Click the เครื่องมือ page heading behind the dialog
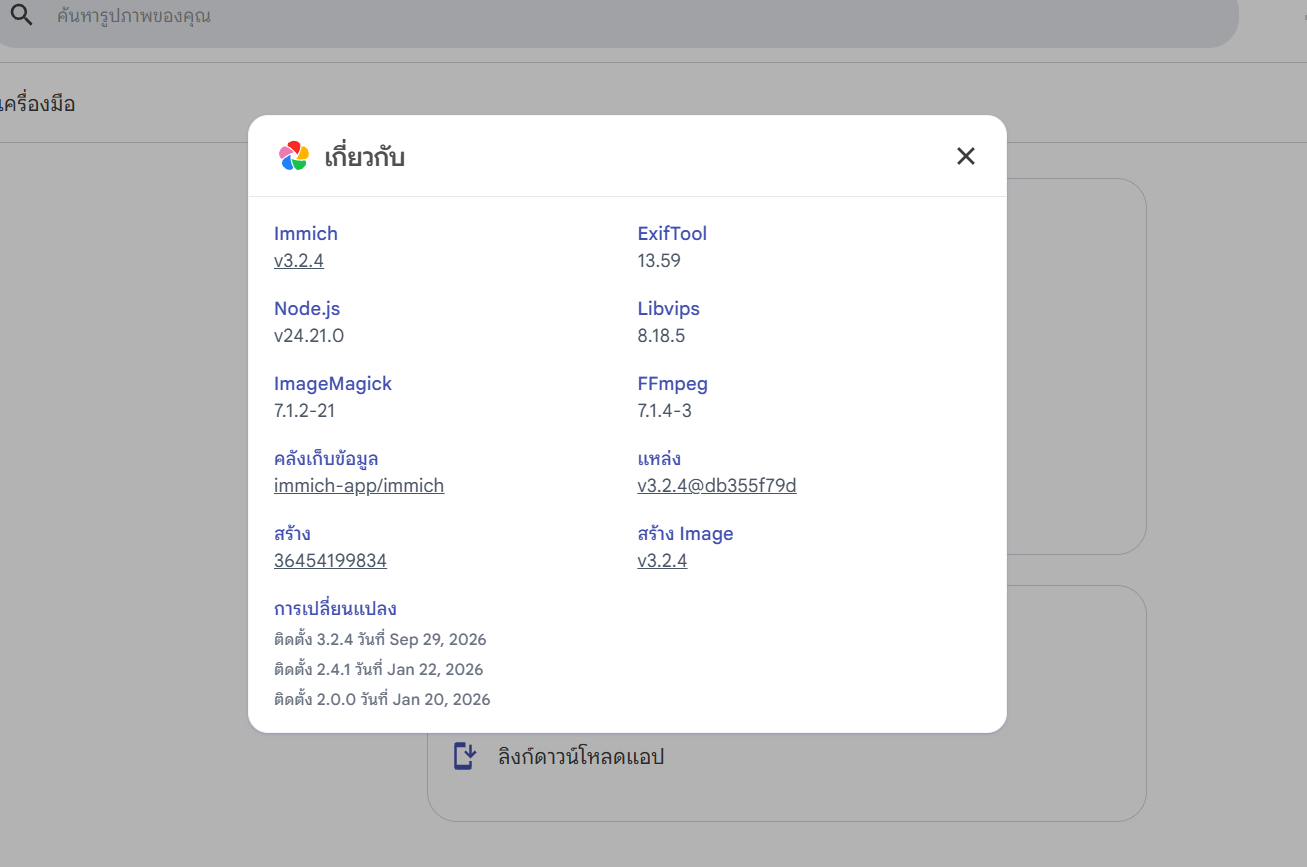 pyautogui.click(x=37, y=104)
